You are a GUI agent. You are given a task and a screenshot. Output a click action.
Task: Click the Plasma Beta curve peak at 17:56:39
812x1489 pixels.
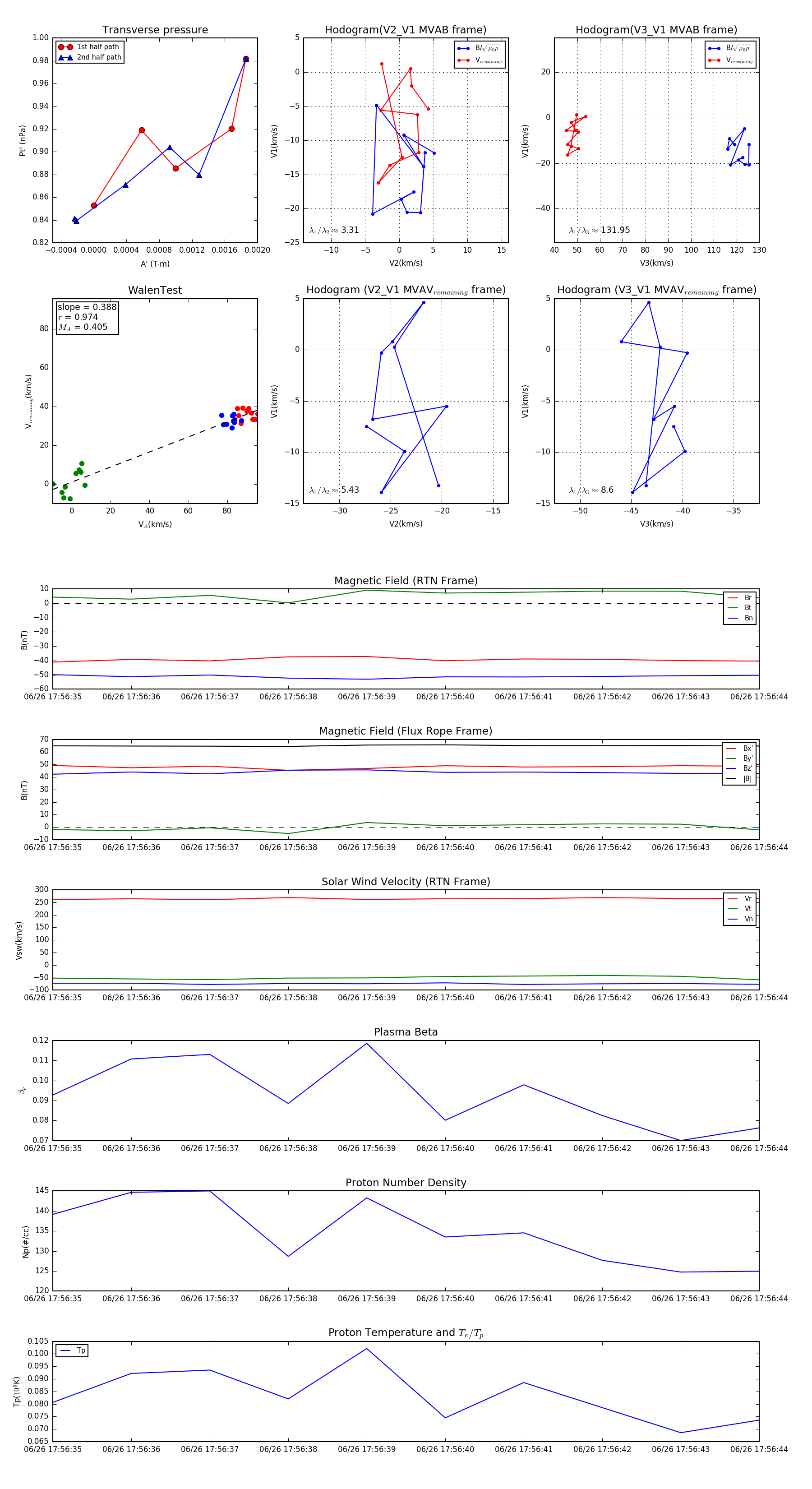coord(366,1043)
